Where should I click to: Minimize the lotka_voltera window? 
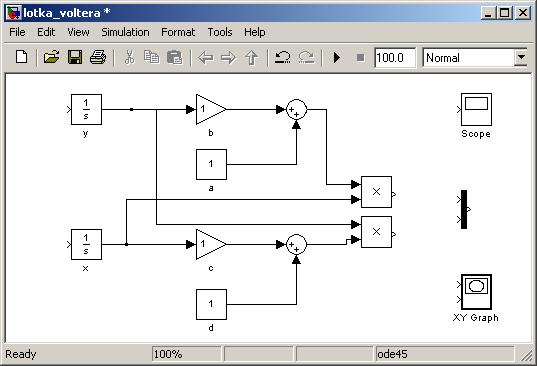click(x=488, y=13)
